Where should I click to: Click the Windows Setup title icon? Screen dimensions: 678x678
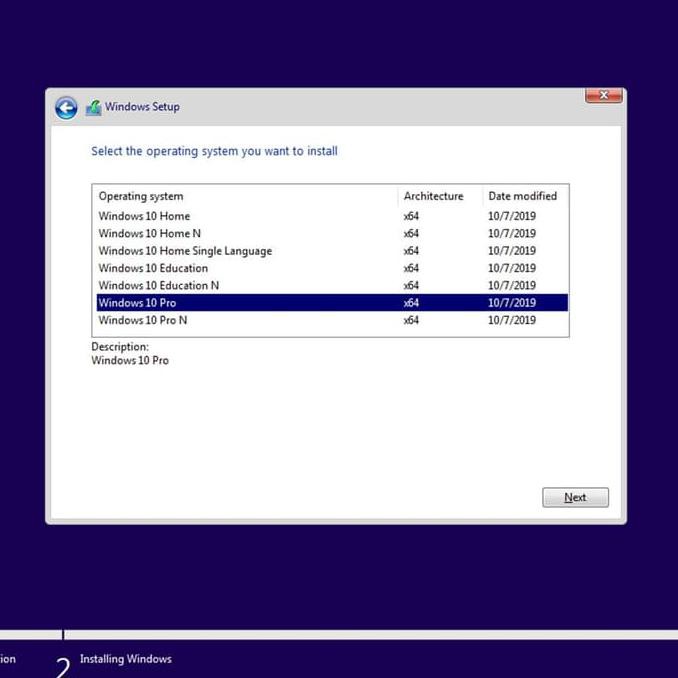click(x=93, y=108)
